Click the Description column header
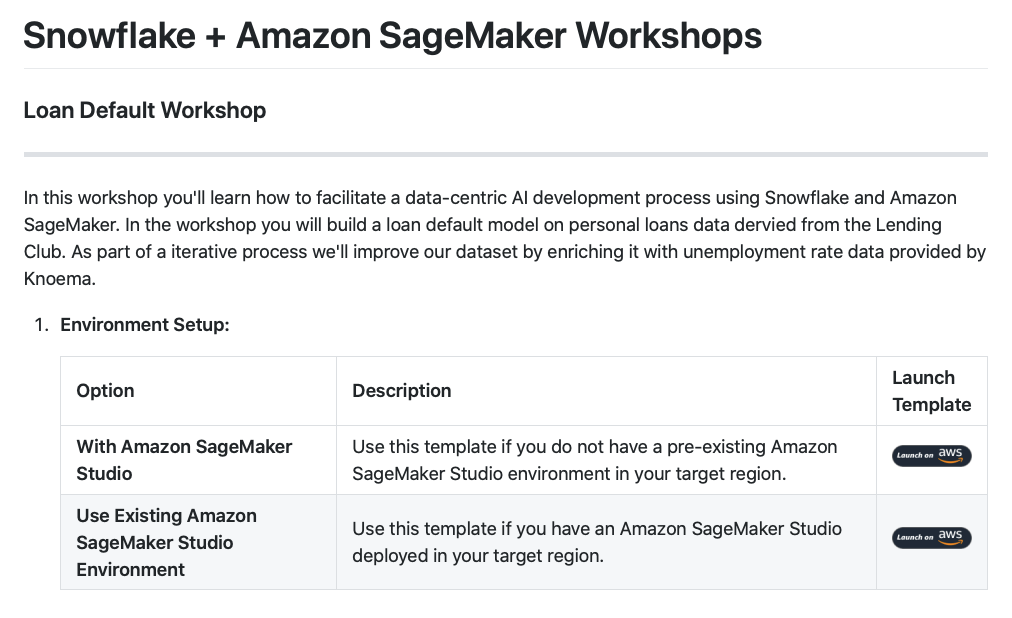Viewport: 1012px width, 618px height. (402, 390)
